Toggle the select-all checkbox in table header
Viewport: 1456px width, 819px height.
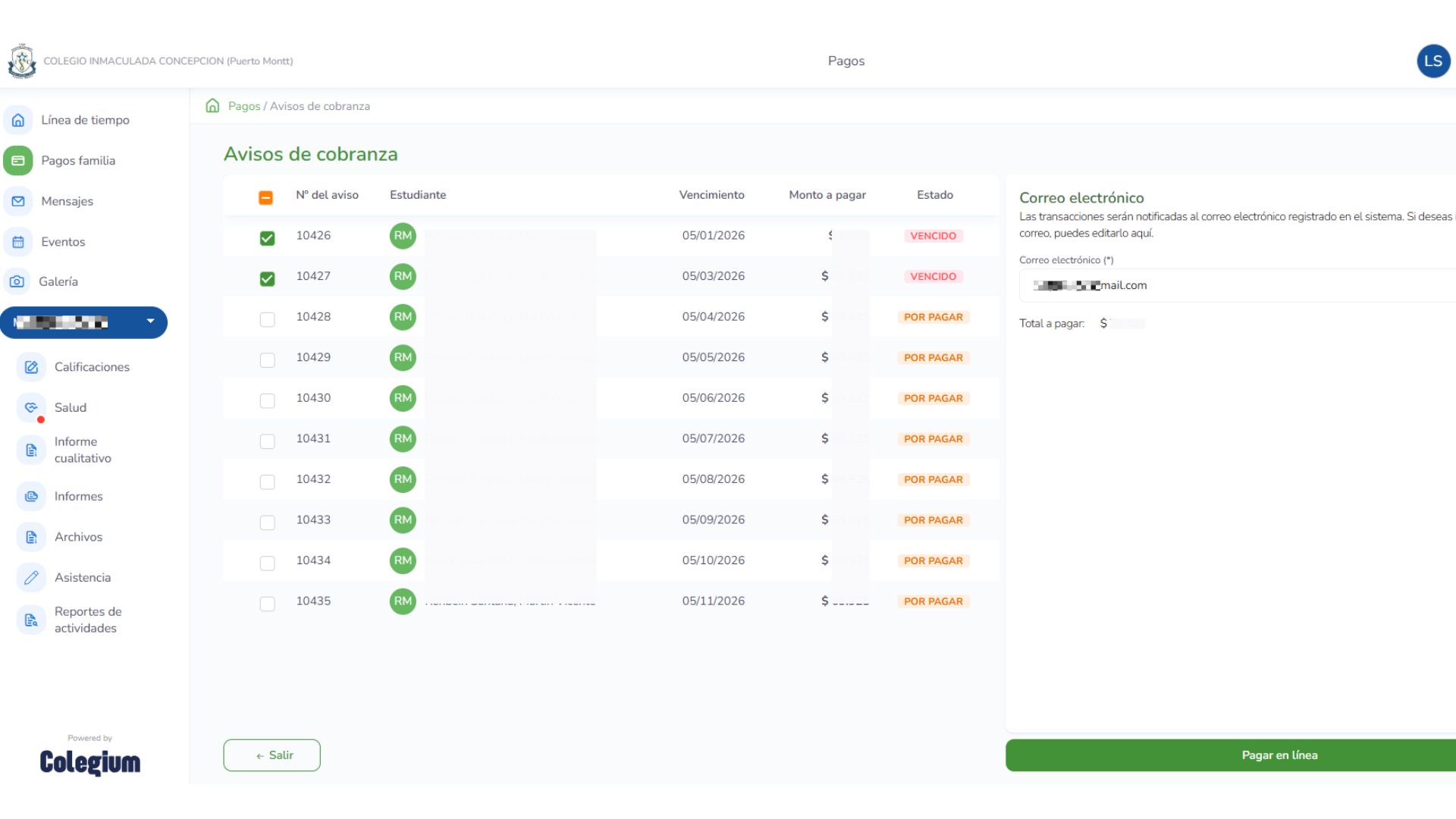pyautogui.click(x=265, y=198)
